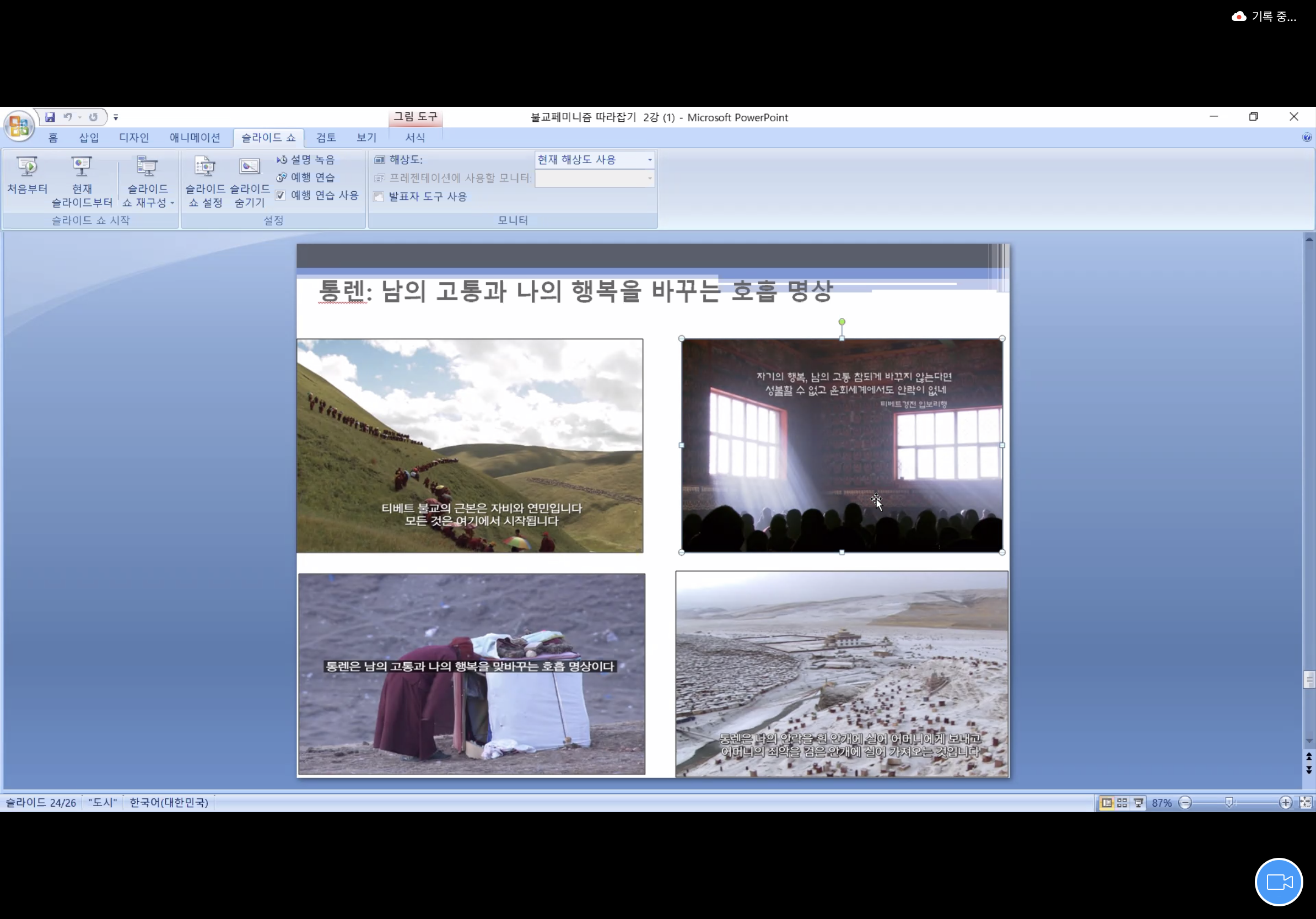The image size is (1316, 919).
Task: Switch to the 삽입 tab
Action: pyautogui.click(x=89, y=138)
